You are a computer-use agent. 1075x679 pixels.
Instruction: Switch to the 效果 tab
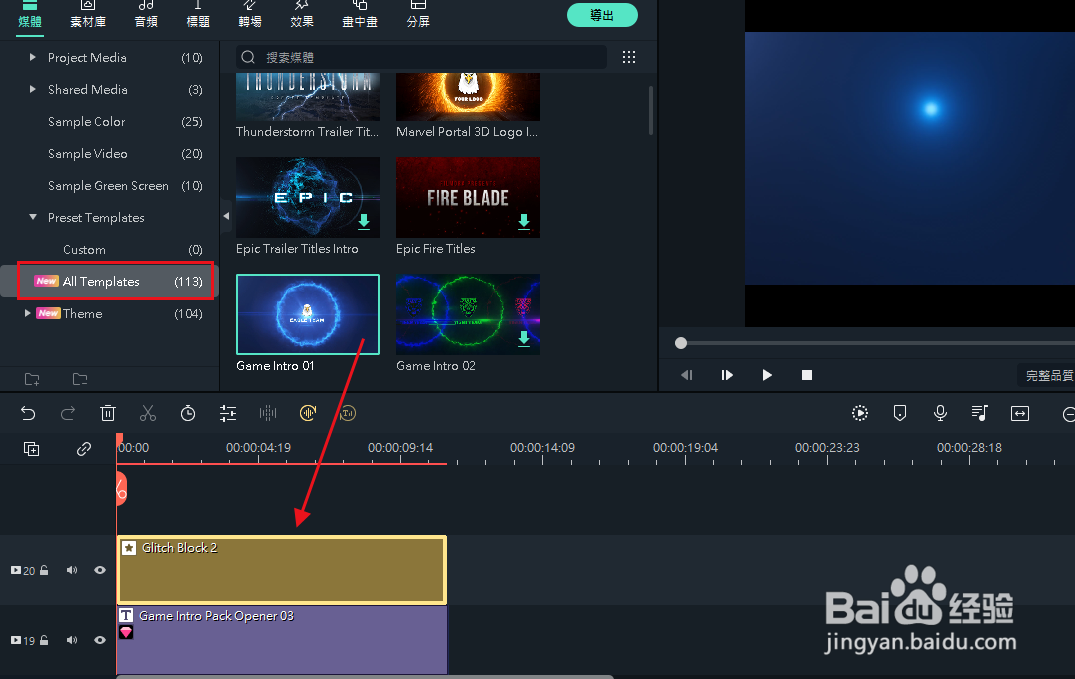302,15
